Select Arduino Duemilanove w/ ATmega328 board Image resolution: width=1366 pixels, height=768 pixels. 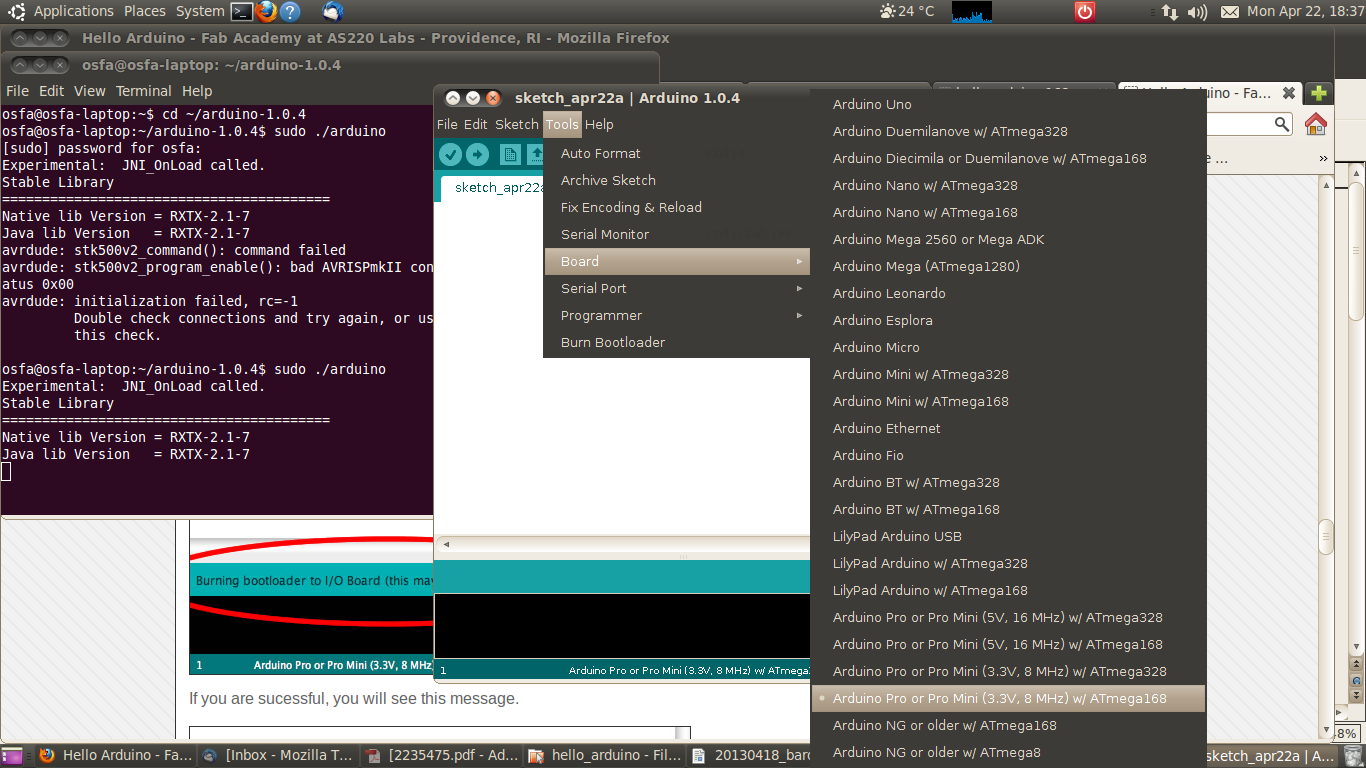[x=1008, y=131]
